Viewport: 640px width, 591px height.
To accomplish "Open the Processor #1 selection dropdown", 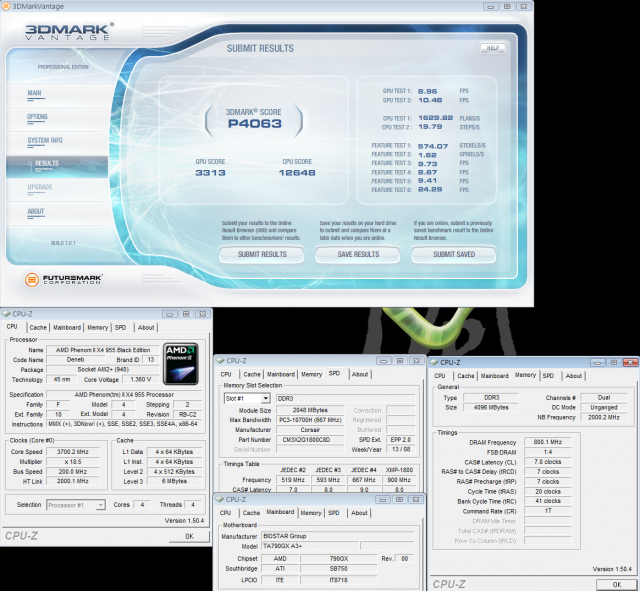I will [76, 505].
